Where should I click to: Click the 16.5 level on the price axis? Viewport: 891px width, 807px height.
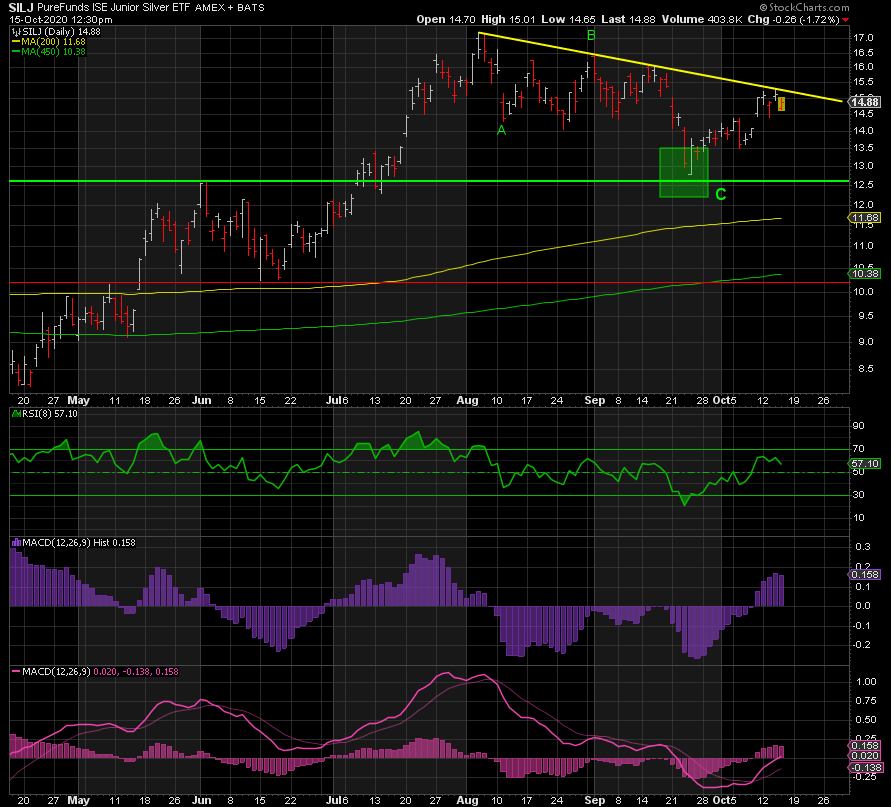point(863,53)
